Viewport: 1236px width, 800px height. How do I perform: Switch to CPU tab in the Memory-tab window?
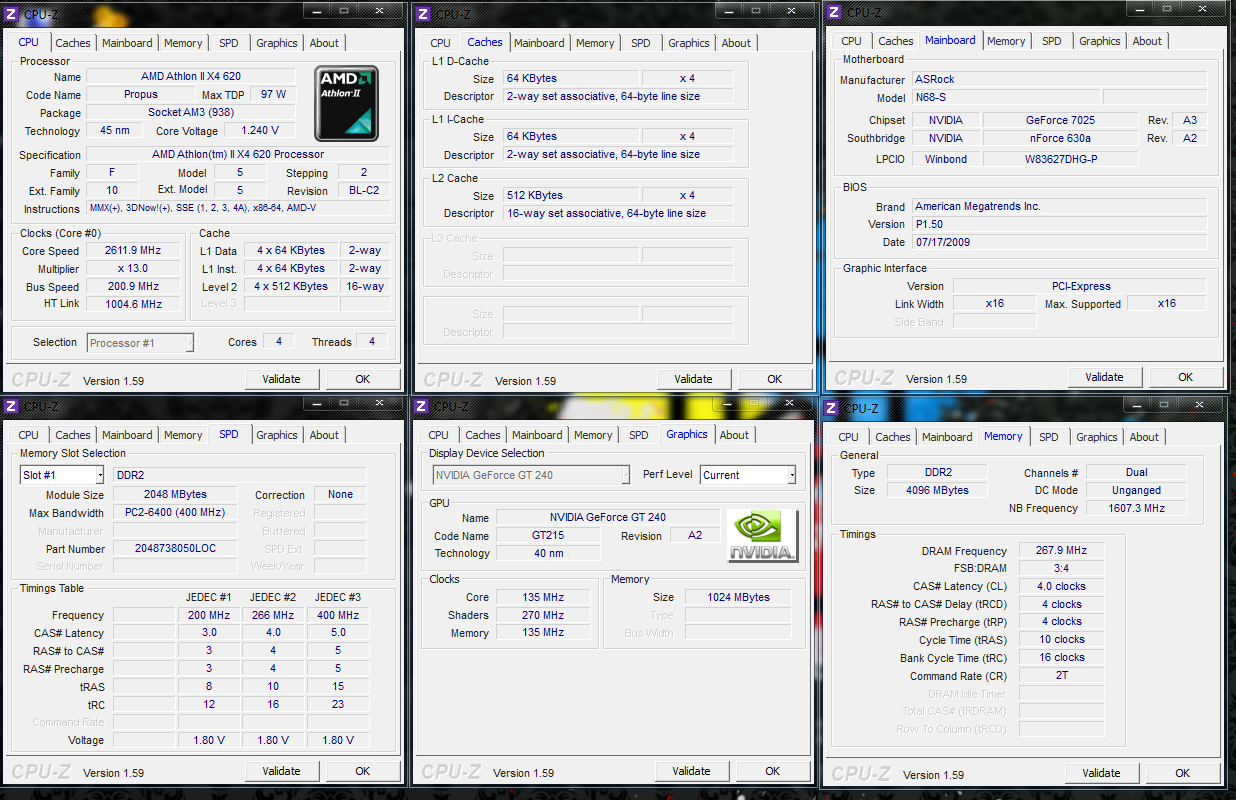849,437
